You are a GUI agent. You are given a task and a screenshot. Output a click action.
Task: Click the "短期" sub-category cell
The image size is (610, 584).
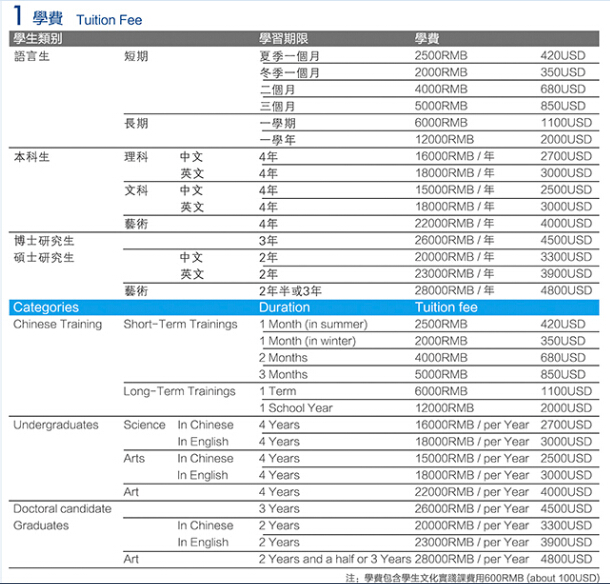click(136, 56)
